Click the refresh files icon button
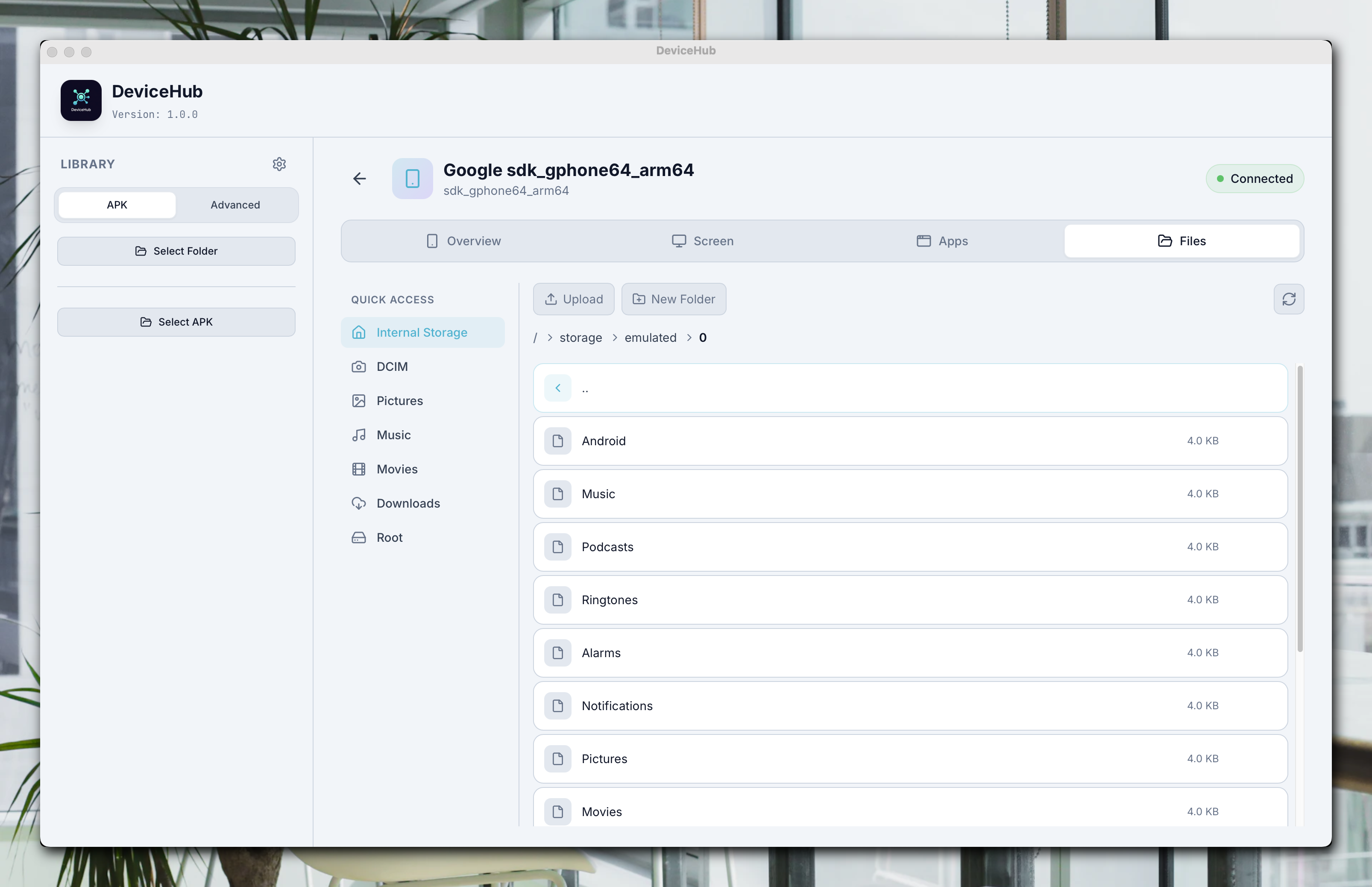The height and width of the screenshot is (887, 1372). click(x=1289, y=299)
